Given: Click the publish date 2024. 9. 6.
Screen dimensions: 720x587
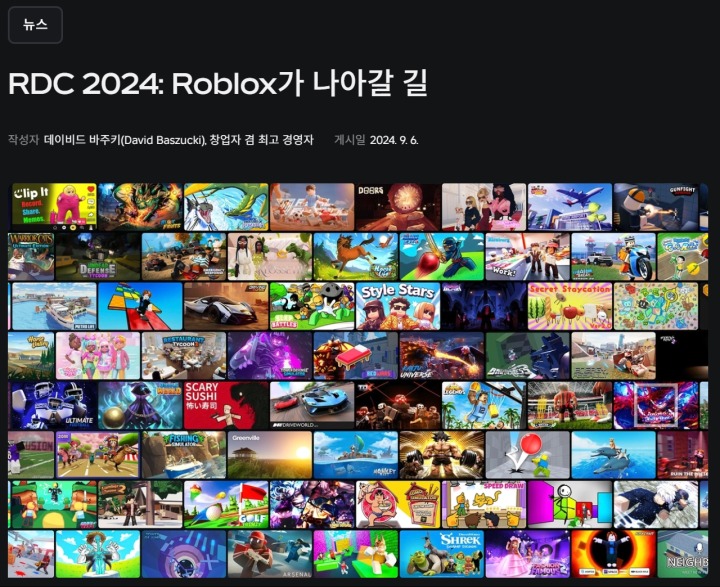Looking at the screenshot, I should point(394,140).
